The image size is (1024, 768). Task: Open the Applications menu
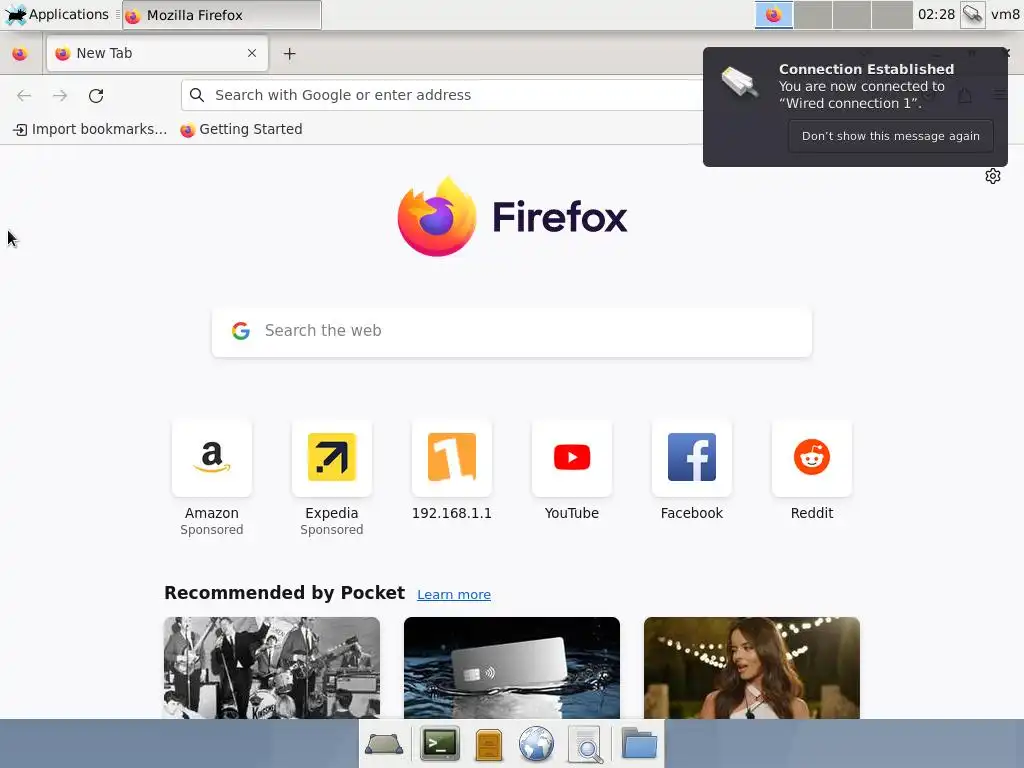56,14
